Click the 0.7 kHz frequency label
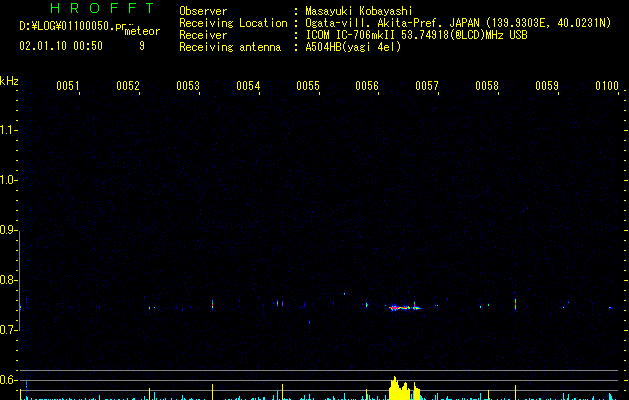 [x=8, y=330]
